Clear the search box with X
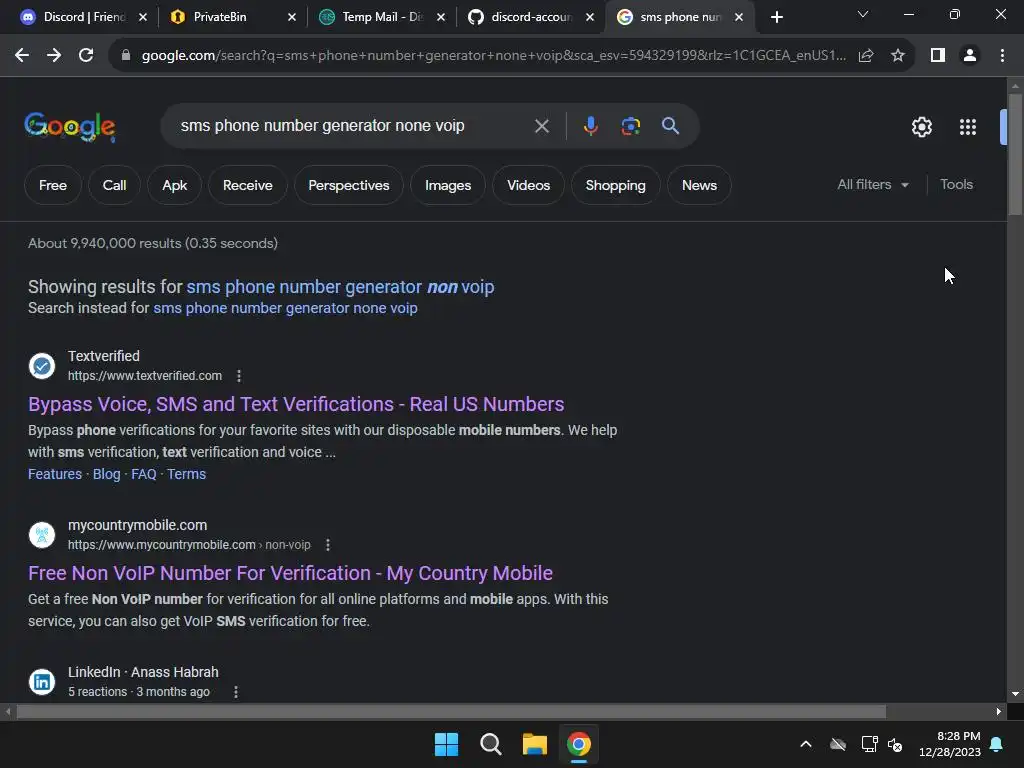The height and width of the screenshot is (768, 1024). pos(541,126)
